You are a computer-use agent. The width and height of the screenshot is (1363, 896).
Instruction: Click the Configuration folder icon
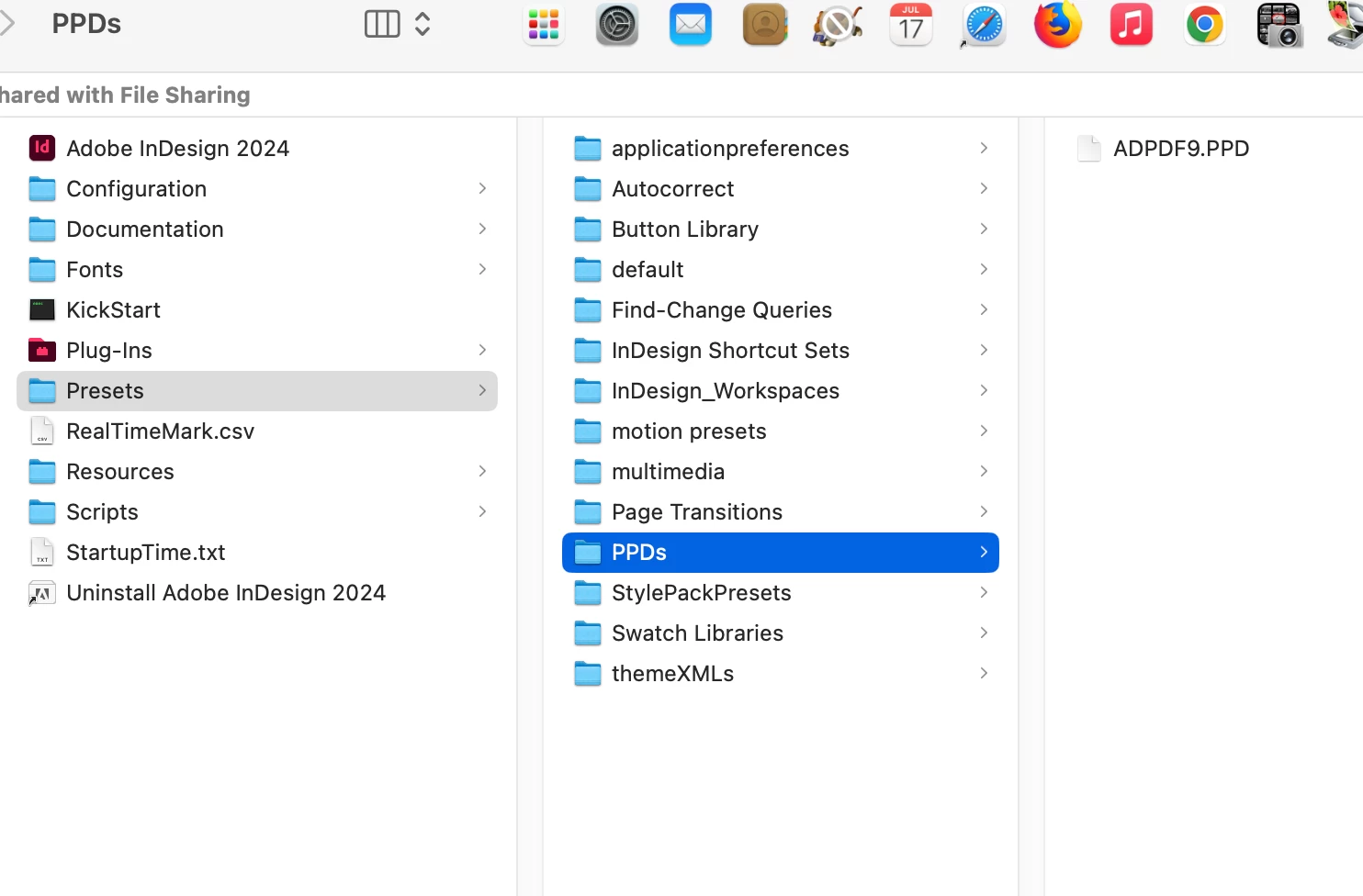pos(42,188)
